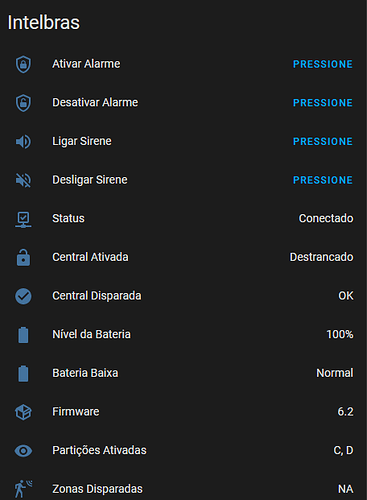Click the Ativar Alarme shield lock icon
Screen dimensions: 367x500
(23, 64)
